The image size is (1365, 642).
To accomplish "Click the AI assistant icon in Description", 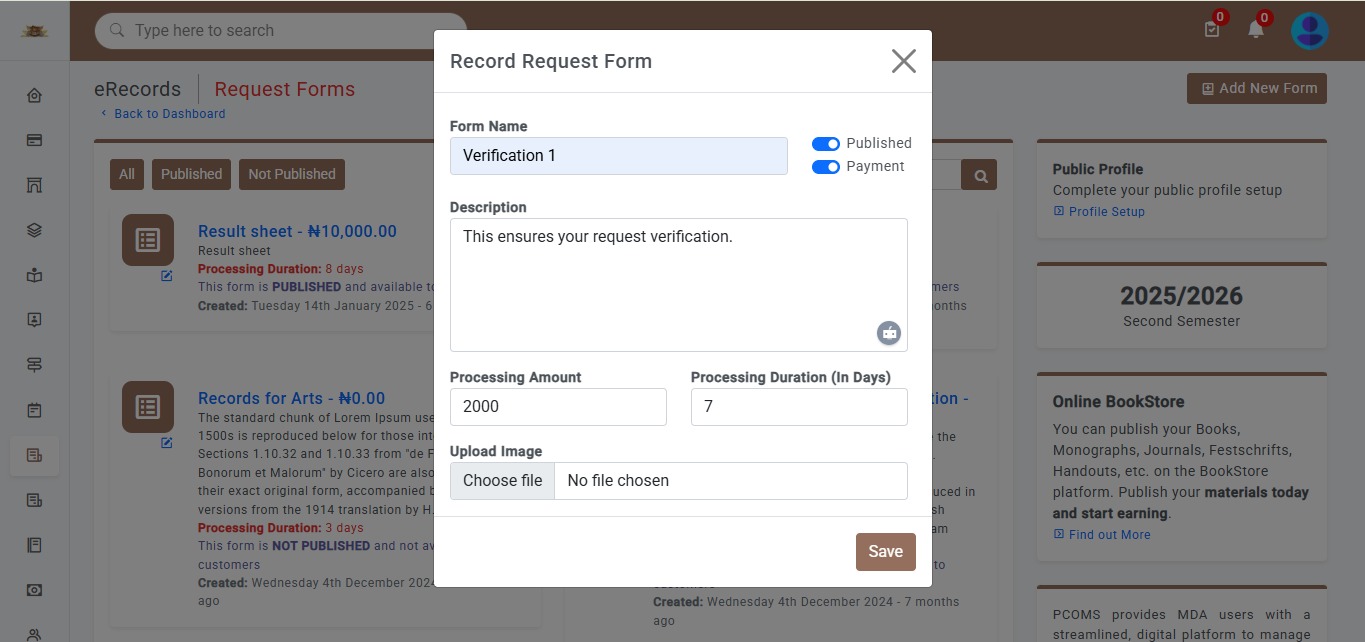I will pyautogui.click(x=889, y=333).
